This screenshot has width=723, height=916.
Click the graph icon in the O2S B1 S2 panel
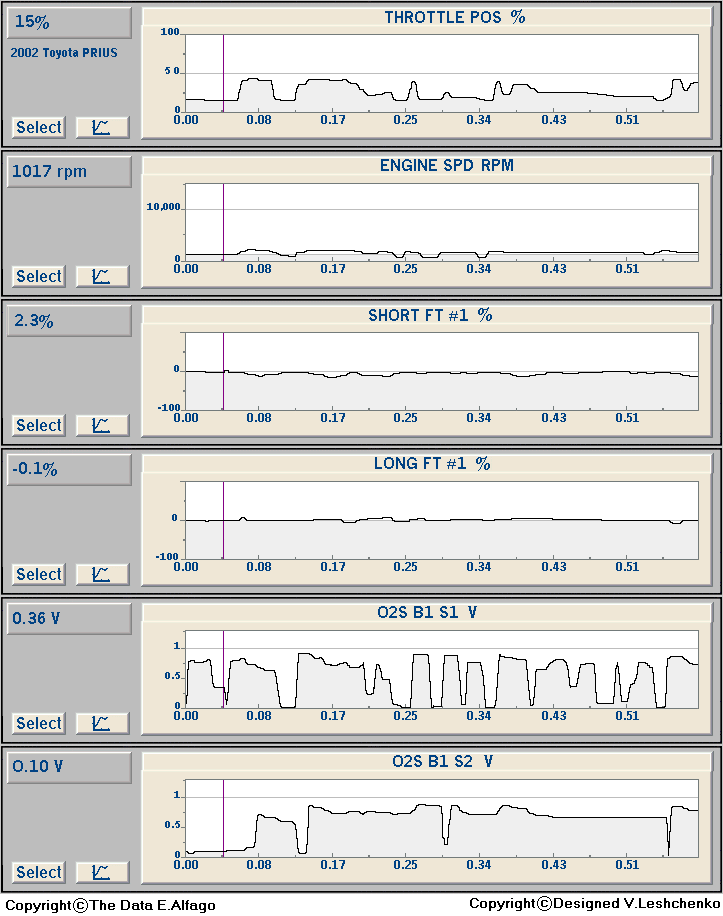(x=102, y=872)
